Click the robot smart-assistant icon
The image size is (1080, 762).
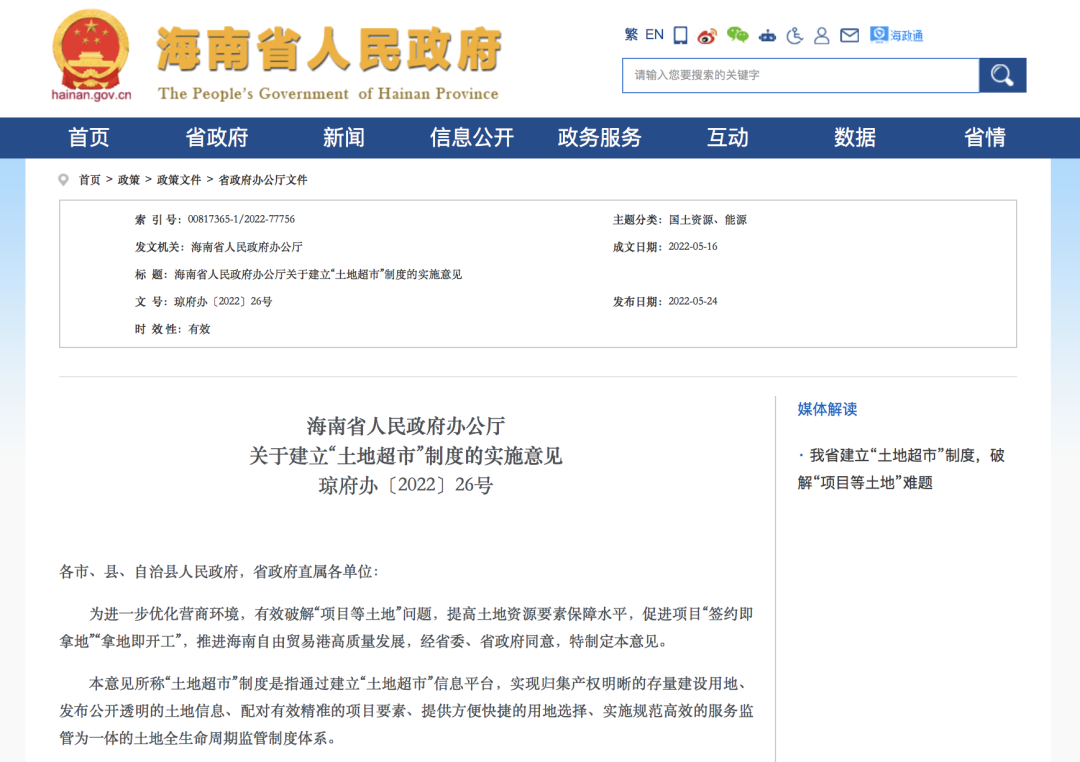pos(768,35)
